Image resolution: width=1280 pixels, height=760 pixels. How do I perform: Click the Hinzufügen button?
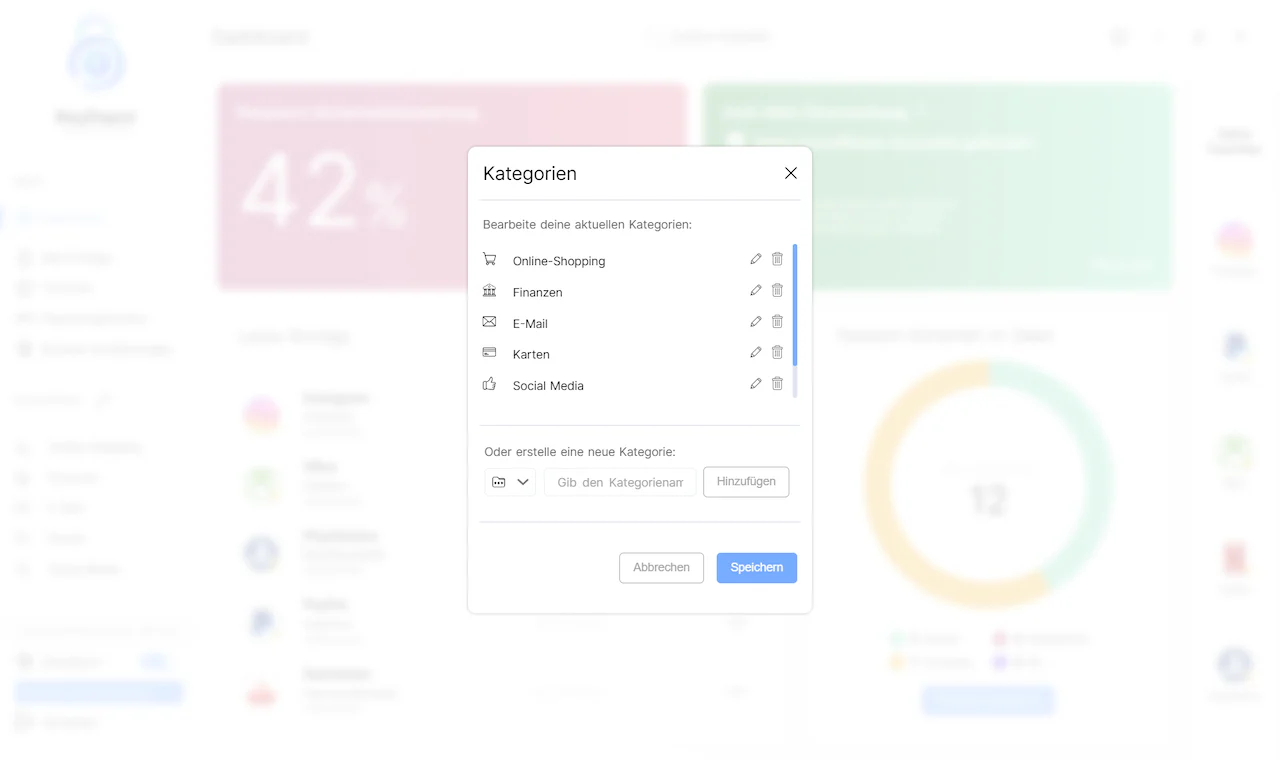pos(746,482)
